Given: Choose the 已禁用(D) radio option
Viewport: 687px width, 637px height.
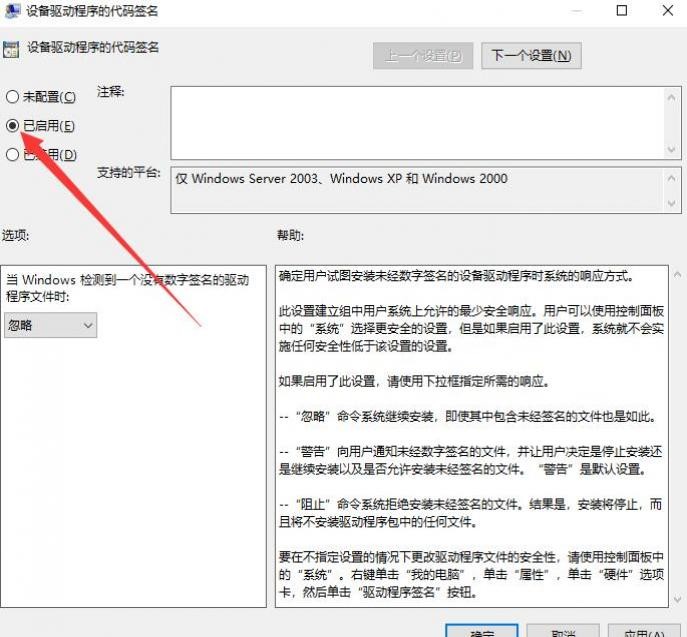Looking at the screenshot, I should [x=13, y=155].
